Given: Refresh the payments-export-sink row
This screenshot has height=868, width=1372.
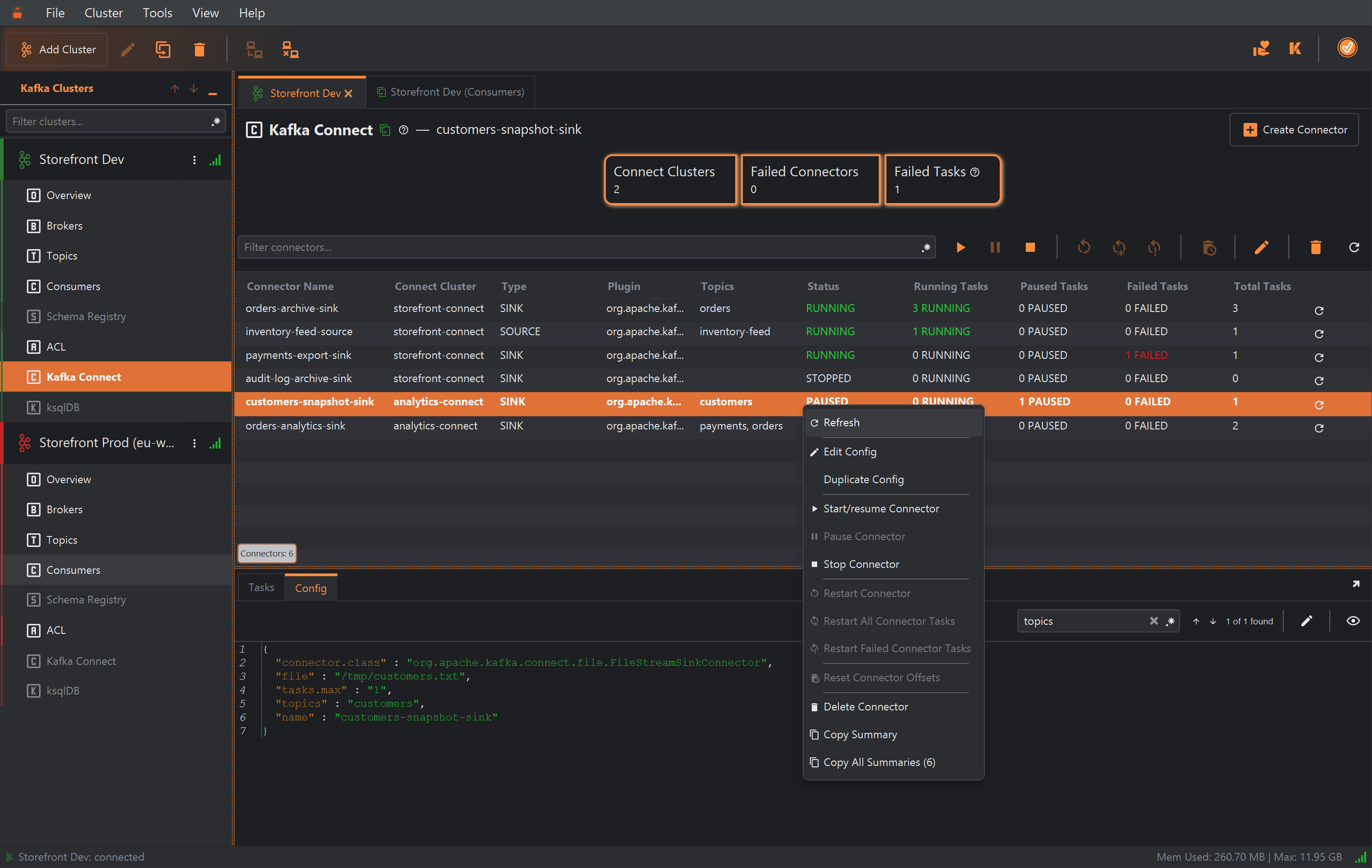Looking at the screenshot, I should pyautogui.click(x=1318, y=357).
